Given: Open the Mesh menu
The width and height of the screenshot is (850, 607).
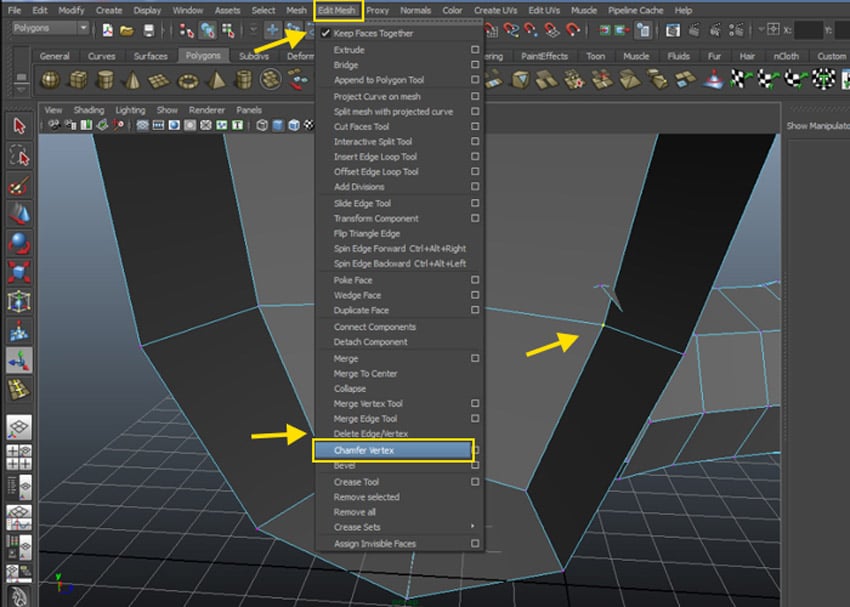Looking at the screenshot, I should point(295,10).
